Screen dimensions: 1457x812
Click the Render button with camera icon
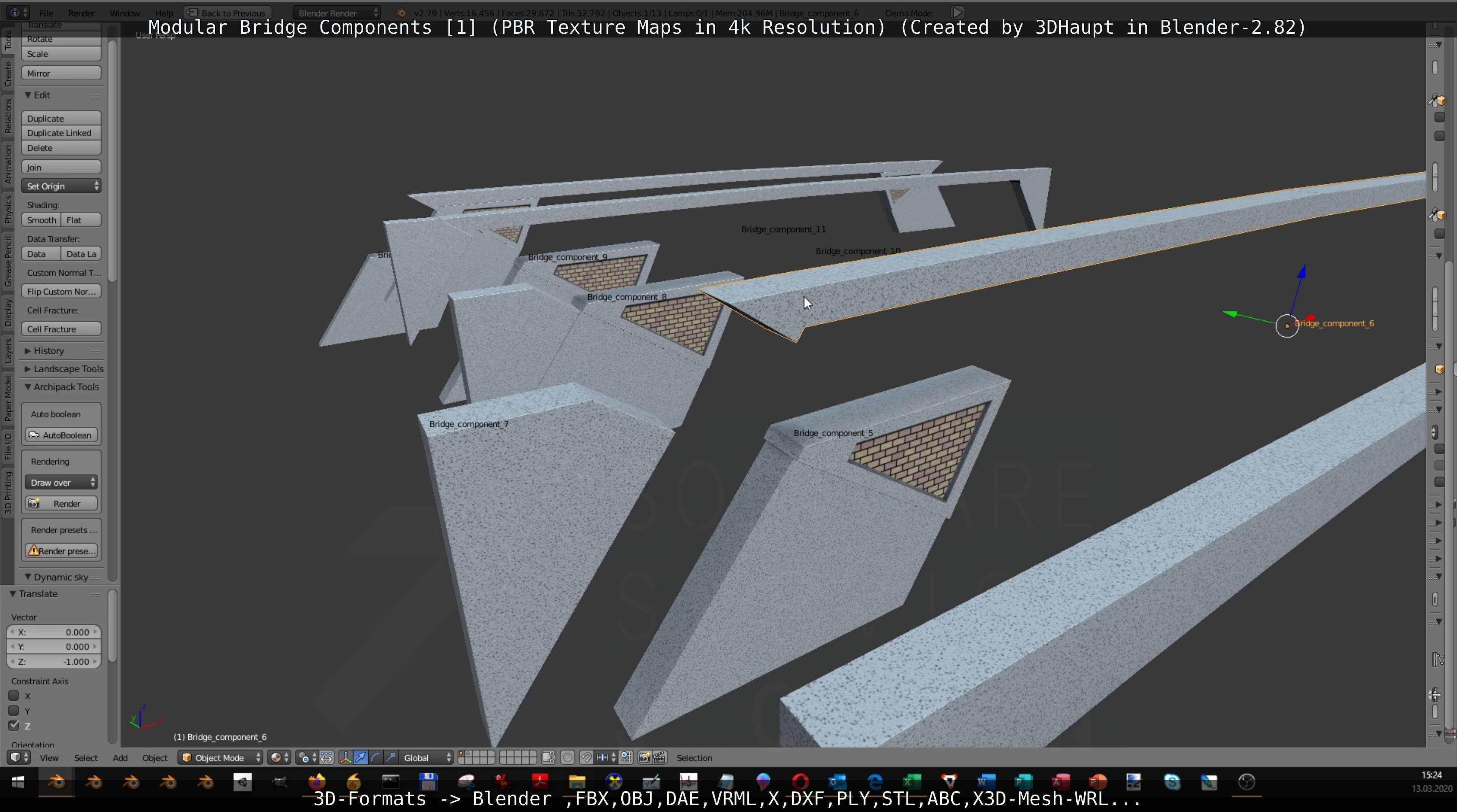tap(61, 503)
